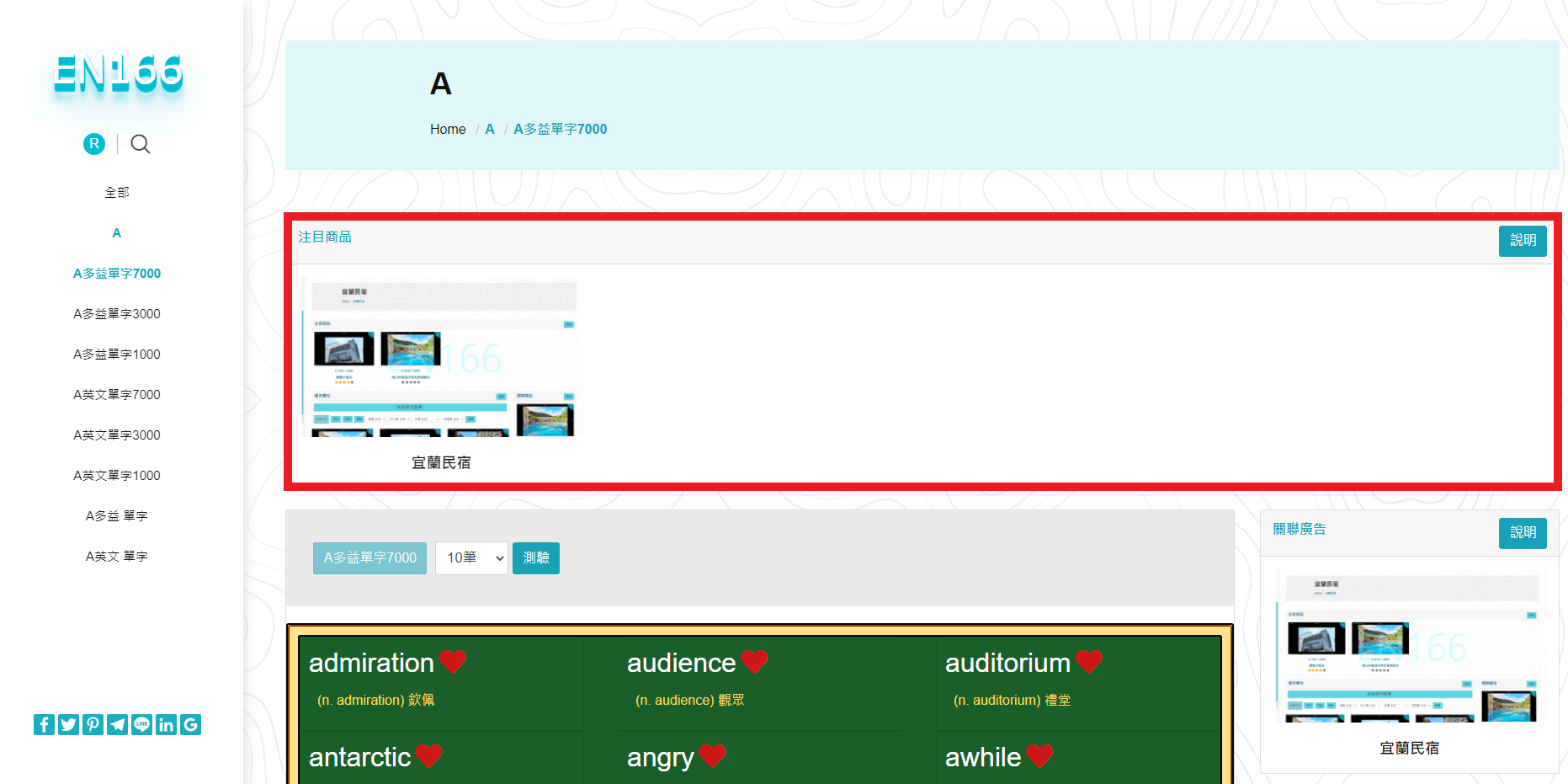Click 宜蘭民宿 caption under featured product
Screen dimensions: 1568x784
(x=441, y=463)
